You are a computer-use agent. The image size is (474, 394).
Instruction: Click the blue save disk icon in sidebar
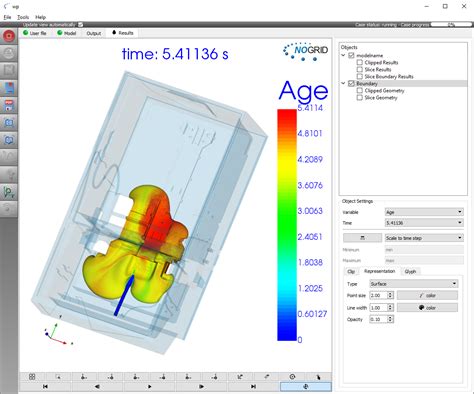(9, 88)
